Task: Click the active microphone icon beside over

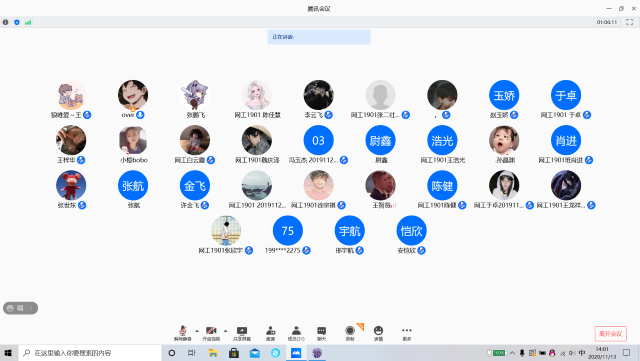Action: point(140,115)
